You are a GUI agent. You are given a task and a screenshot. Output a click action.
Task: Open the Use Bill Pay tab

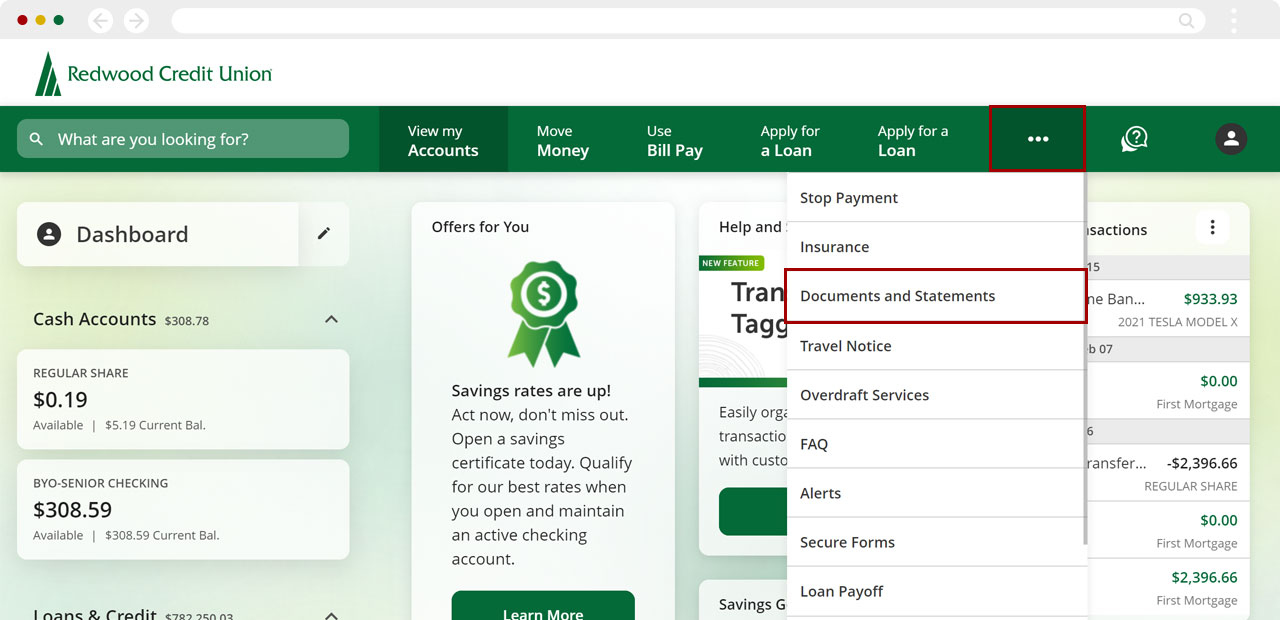(x=675, y=140)
